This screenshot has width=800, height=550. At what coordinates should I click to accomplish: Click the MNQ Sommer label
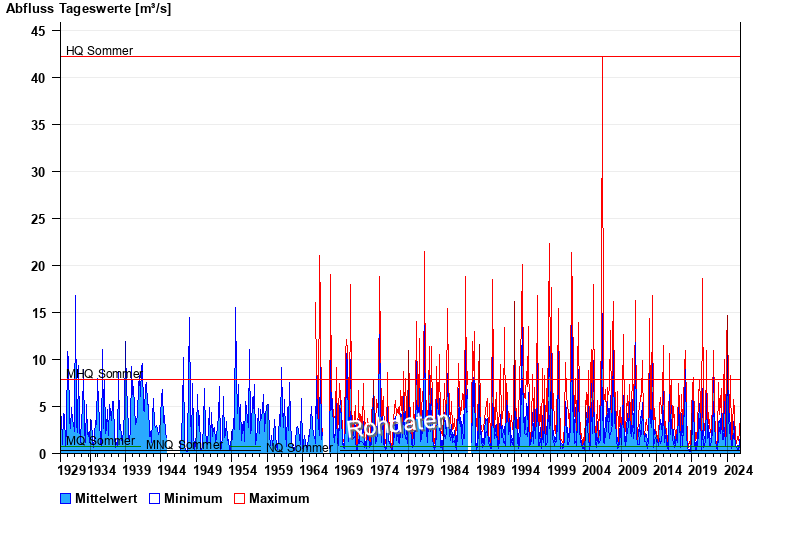point(184,445)
